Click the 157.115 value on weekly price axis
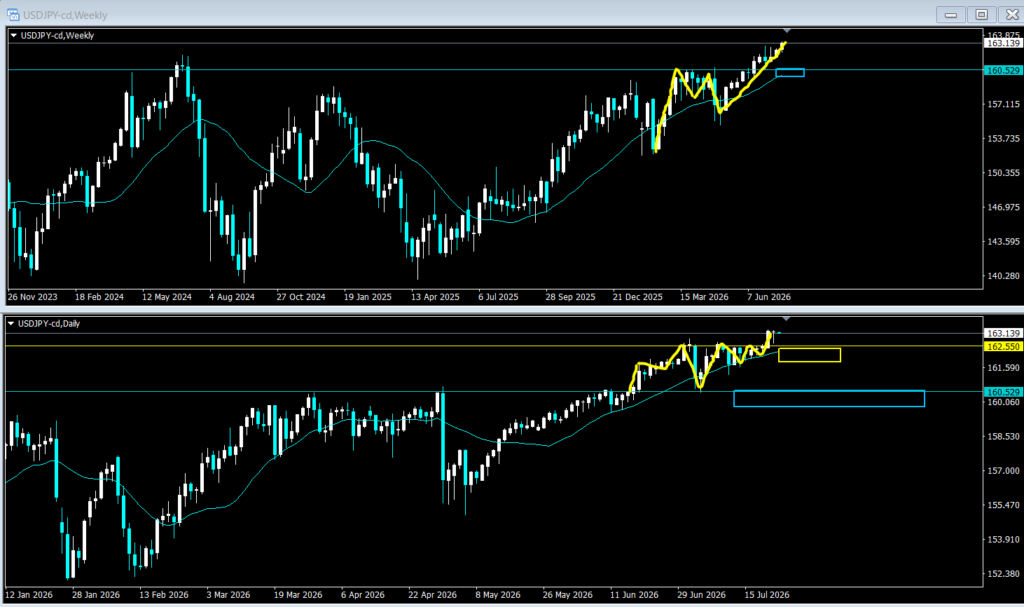The height and width of the screenshot is (607, 1024). tap(1004, 105)
